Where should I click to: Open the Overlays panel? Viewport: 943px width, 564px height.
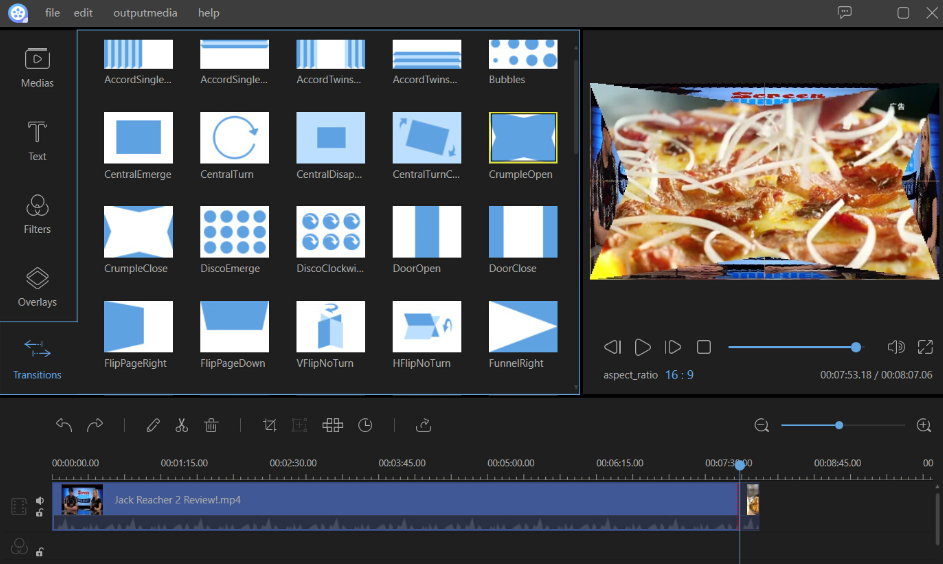pyautogui.click(x=37, y=286)
